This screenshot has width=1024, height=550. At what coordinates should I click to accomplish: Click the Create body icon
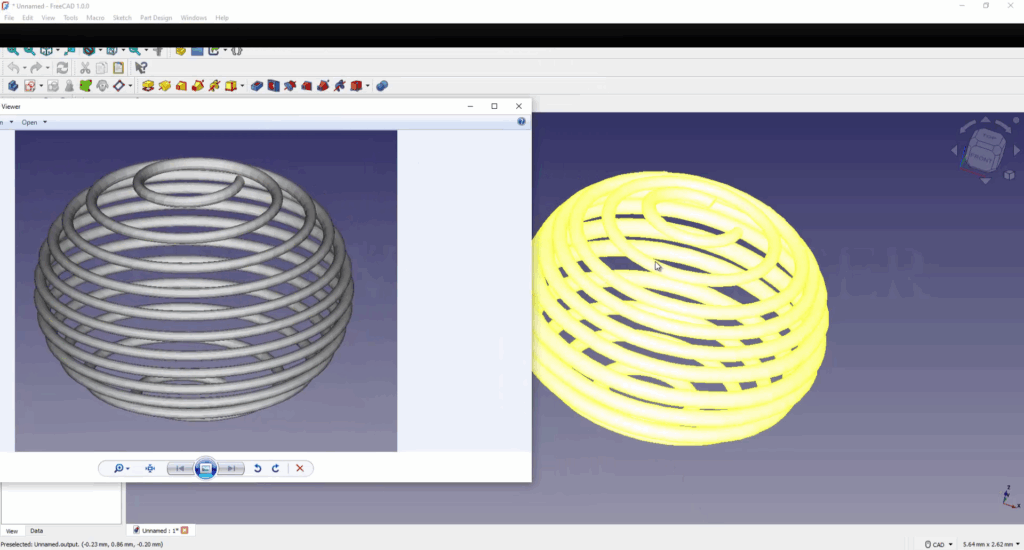click(x=13, y=86)
